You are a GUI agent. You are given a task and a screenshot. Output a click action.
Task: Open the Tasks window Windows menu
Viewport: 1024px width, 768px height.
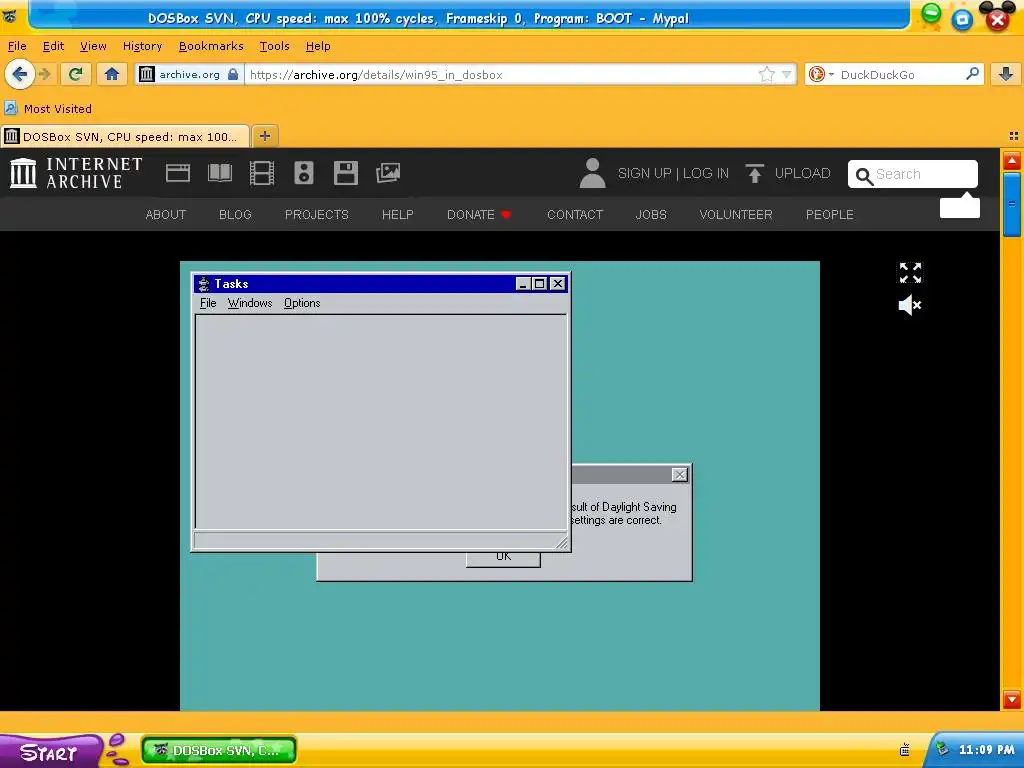[249, 303]
